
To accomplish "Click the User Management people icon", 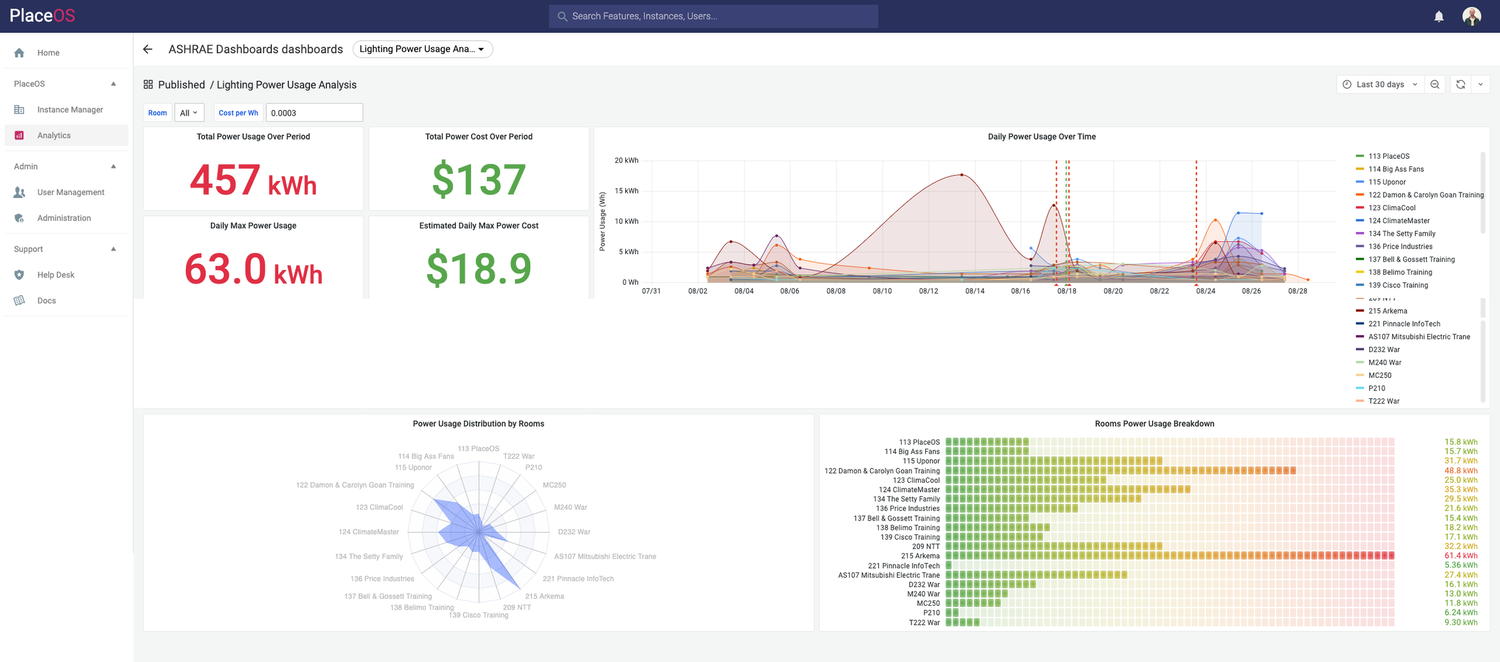I will point(19,192).
